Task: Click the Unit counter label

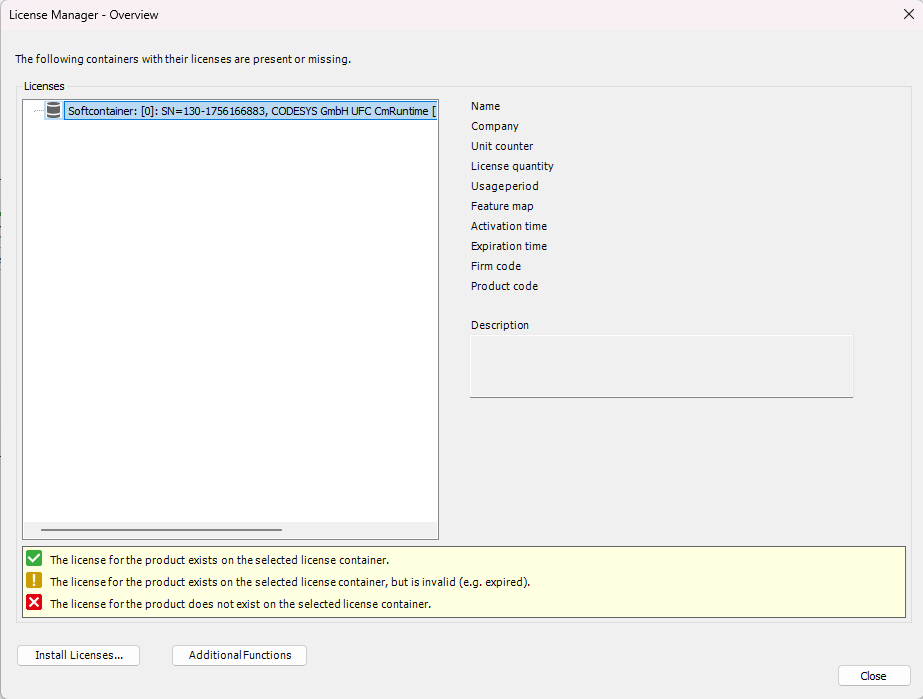Action: tap(502, 146)
